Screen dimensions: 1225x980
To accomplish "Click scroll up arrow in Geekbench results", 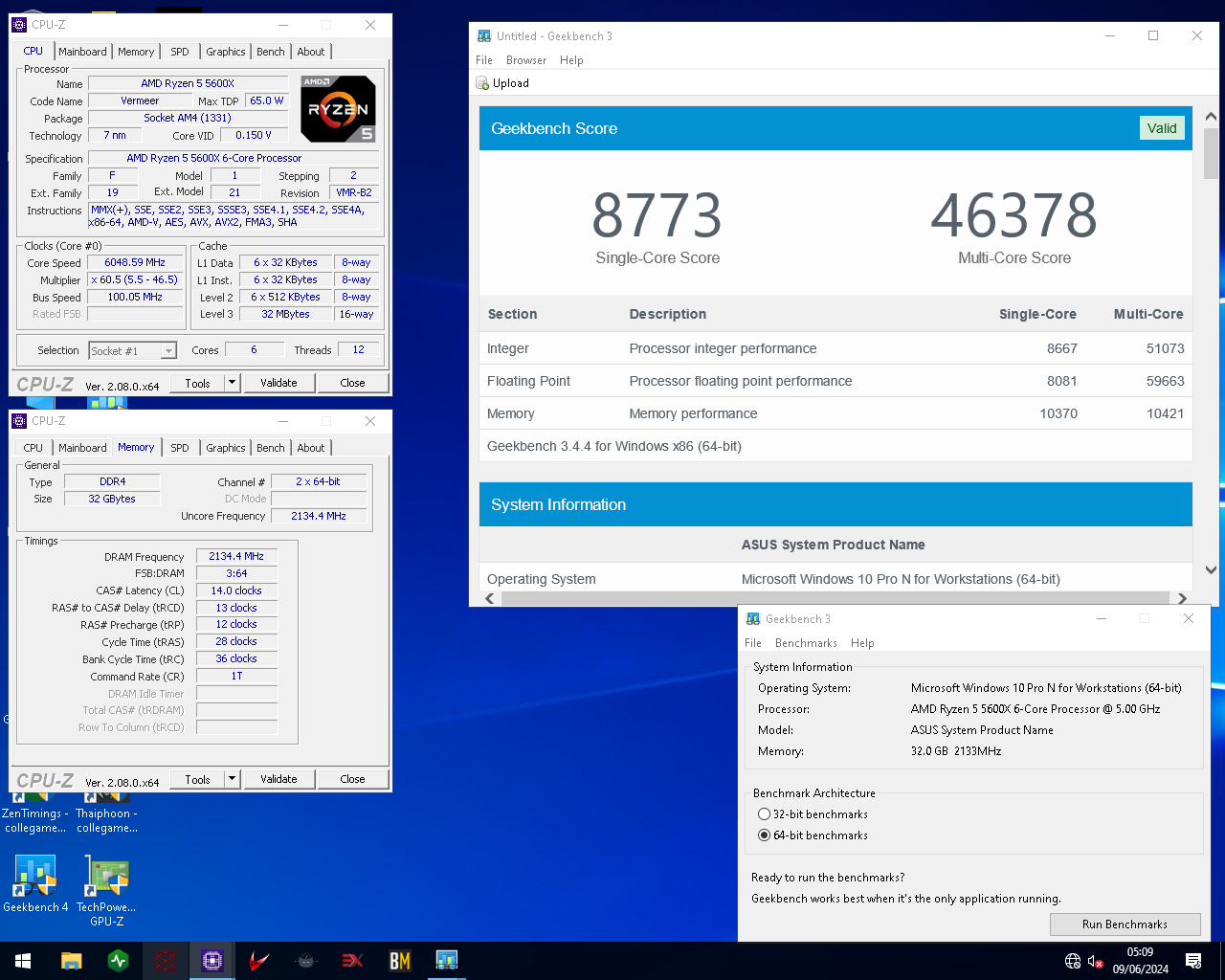I will [x=1211, y=116].
